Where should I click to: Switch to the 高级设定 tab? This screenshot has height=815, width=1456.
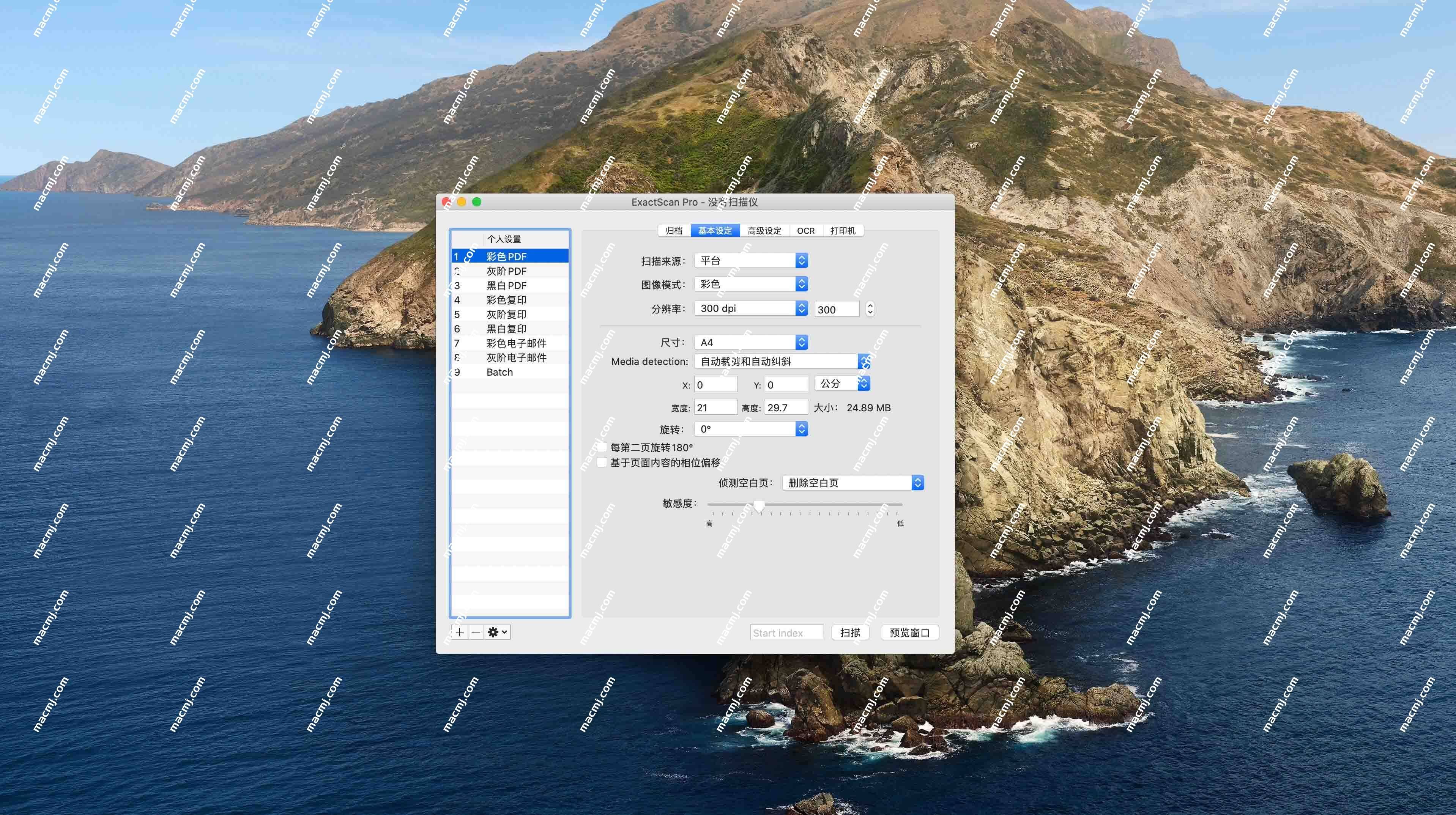764,231
